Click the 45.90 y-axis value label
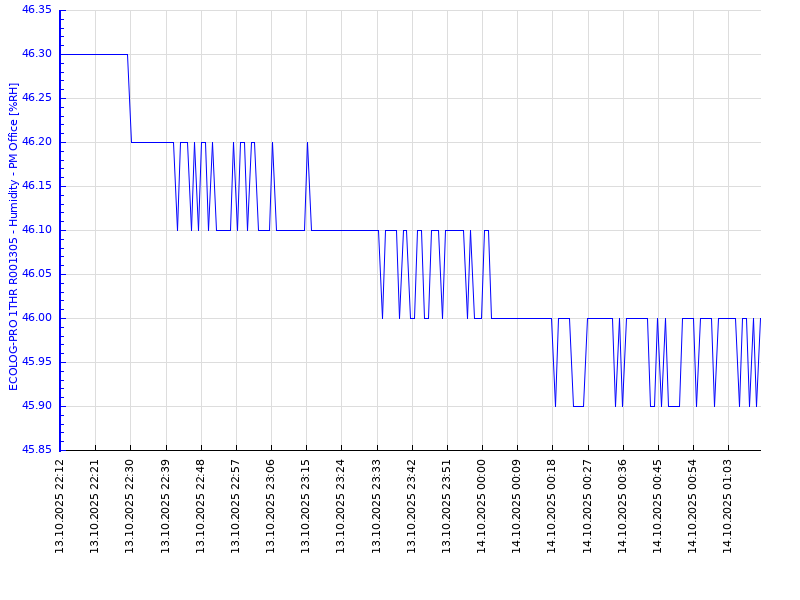 [x=36, y=406]
